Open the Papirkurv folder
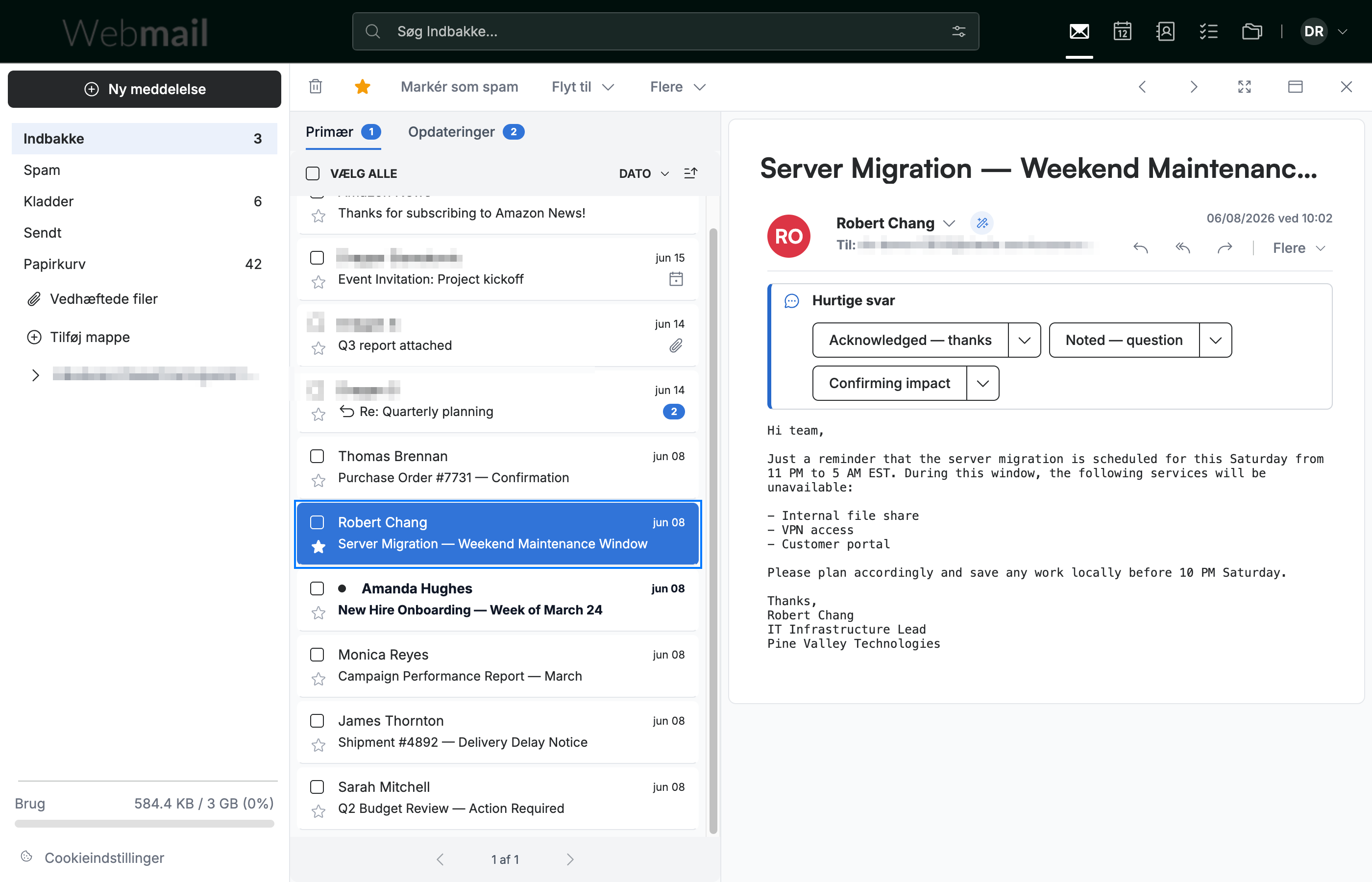 [x=144, y=264]
